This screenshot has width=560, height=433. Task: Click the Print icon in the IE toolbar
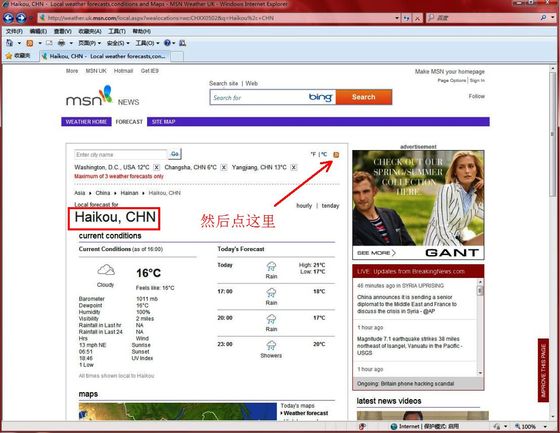point(61,43)
